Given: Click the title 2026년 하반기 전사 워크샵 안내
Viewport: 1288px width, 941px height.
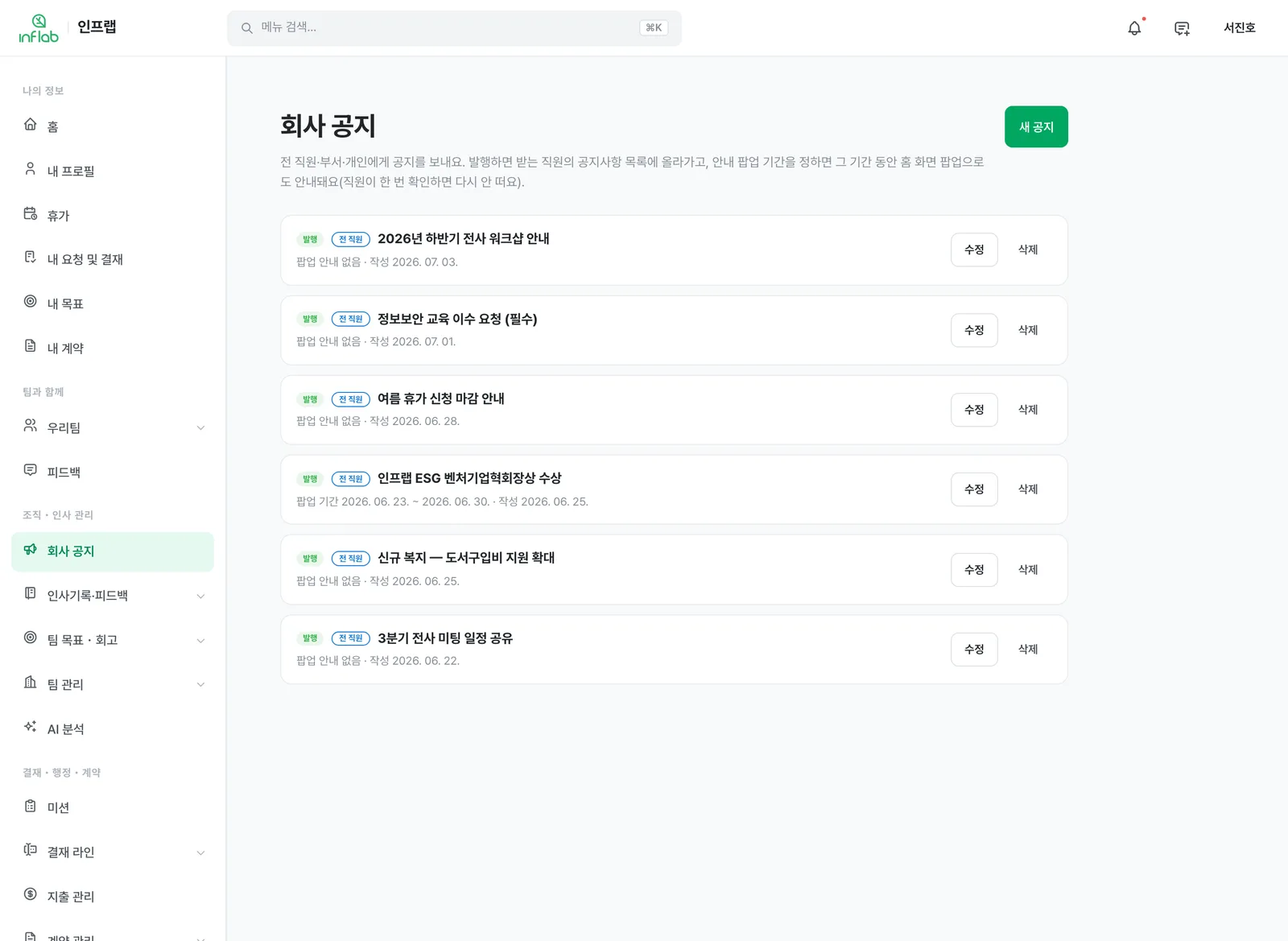Looking at the screenshot, I should [x=464, y=239].
